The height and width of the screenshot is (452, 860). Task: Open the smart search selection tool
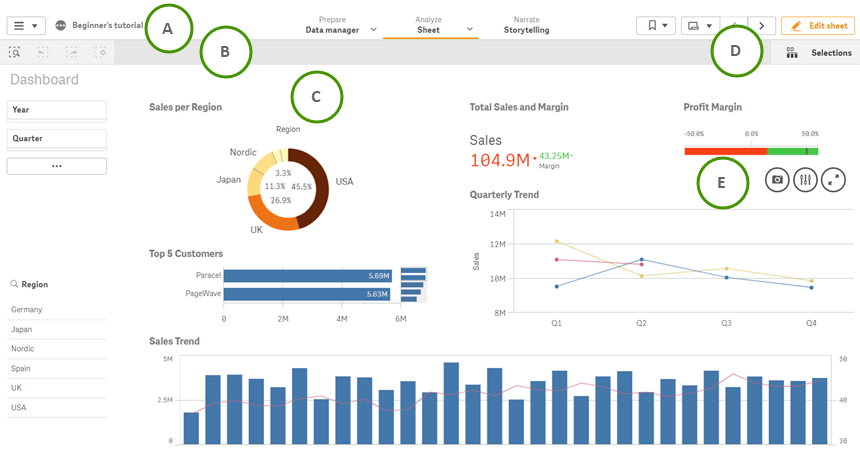click(x=15, y=52)
